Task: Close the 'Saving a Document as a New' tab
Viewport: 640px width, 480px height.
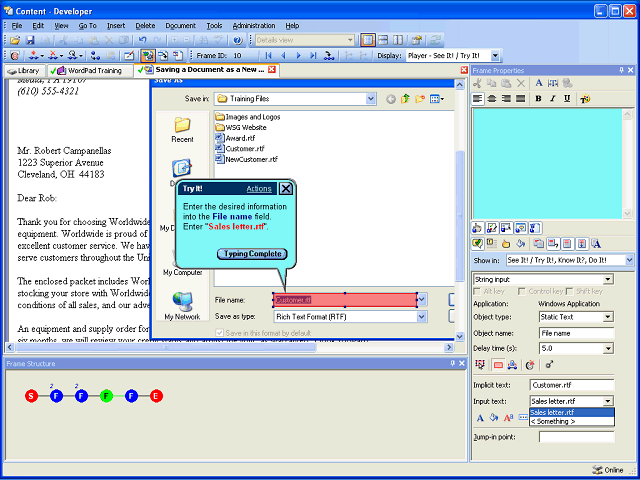Action: point(271,70)
